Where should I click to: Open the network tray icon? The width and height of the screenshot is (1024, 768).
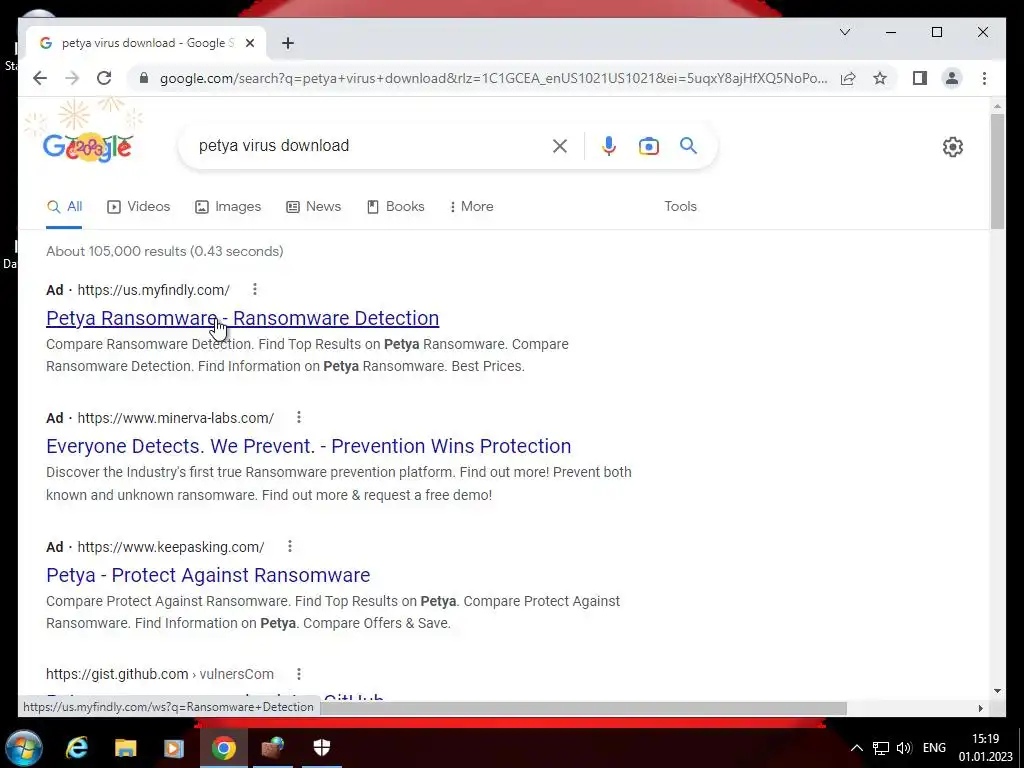coord(881,748)
